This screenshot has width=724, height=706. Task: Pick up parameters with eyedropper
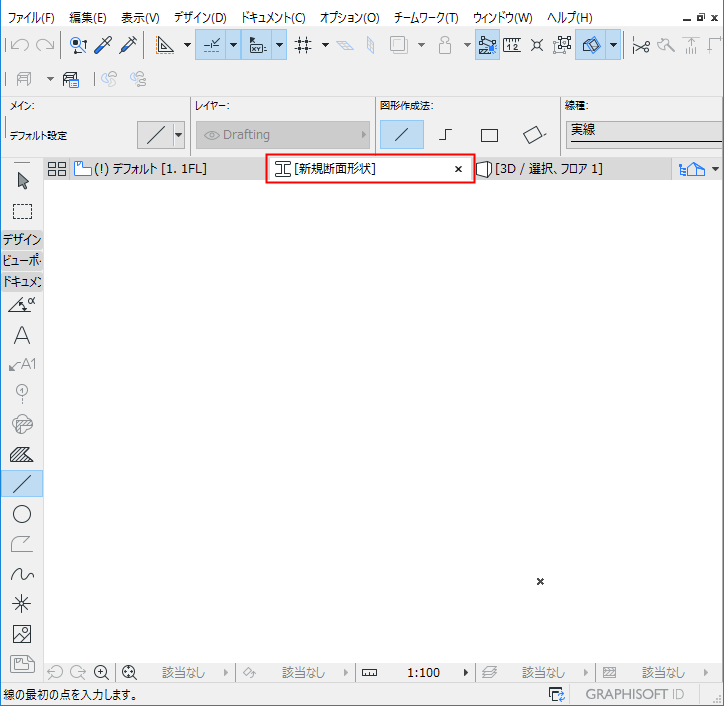(x=103, y=45)
